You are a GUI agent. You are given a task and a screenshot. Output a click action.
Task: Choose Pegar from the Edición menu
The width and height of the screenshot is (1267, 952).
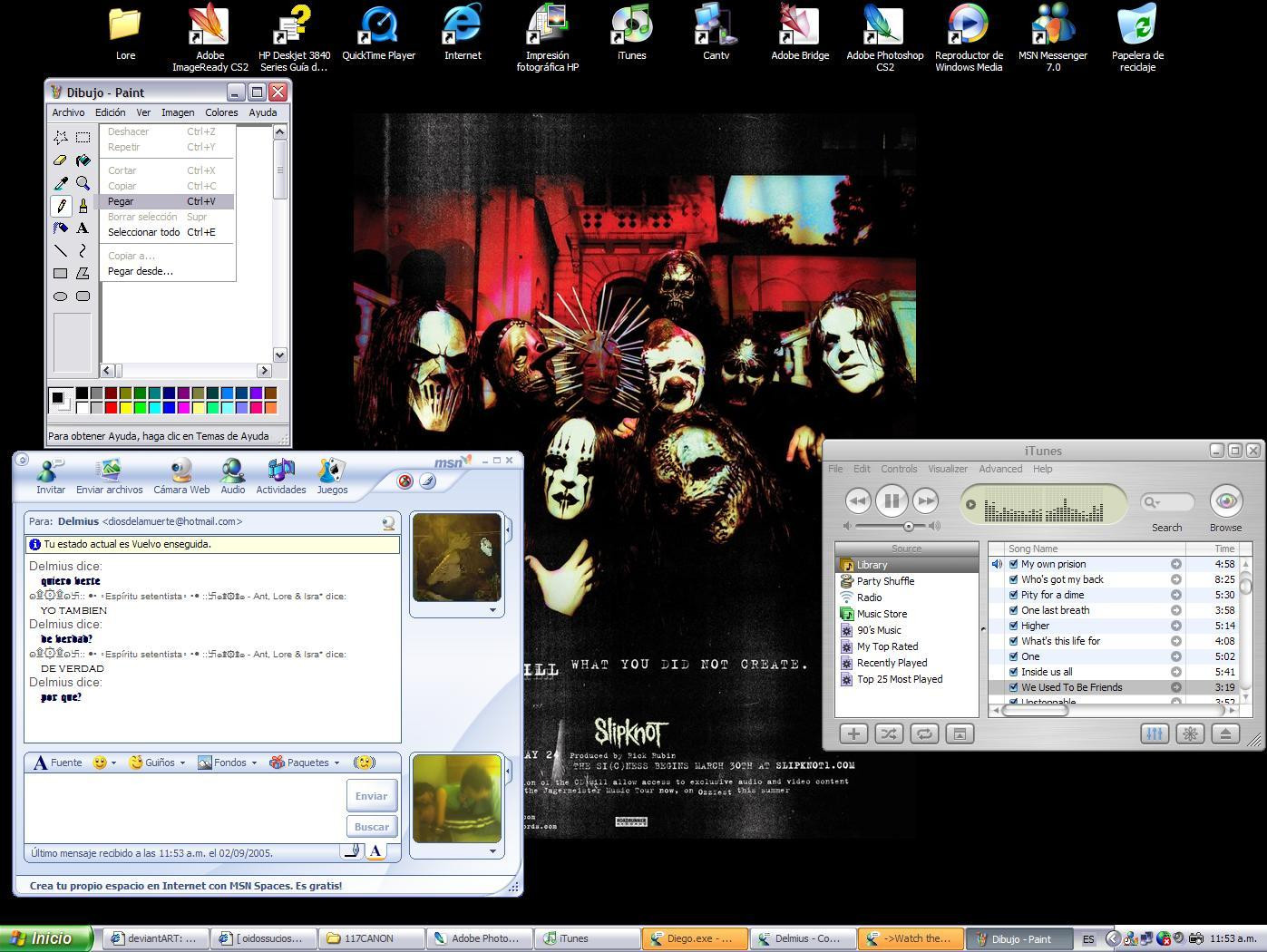166,201
